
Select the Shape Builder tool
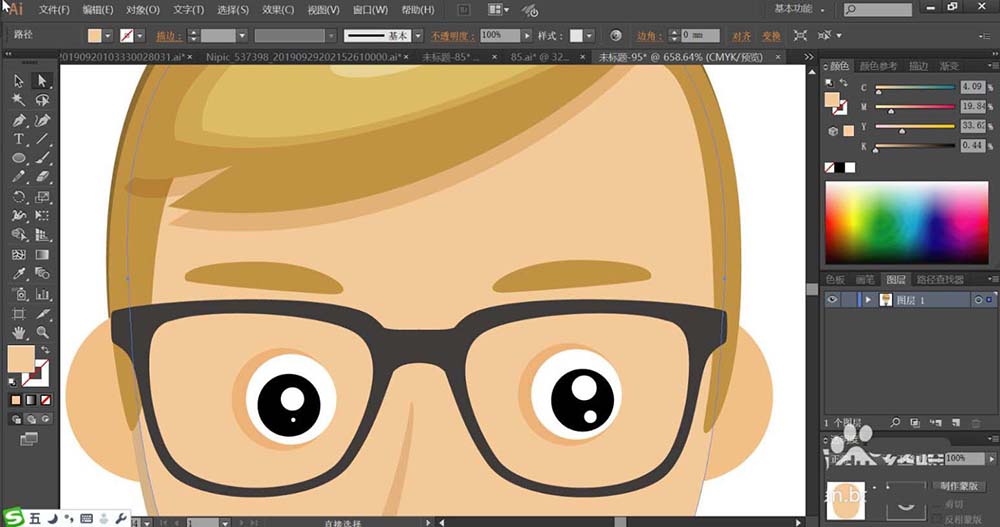pos(18,235)
